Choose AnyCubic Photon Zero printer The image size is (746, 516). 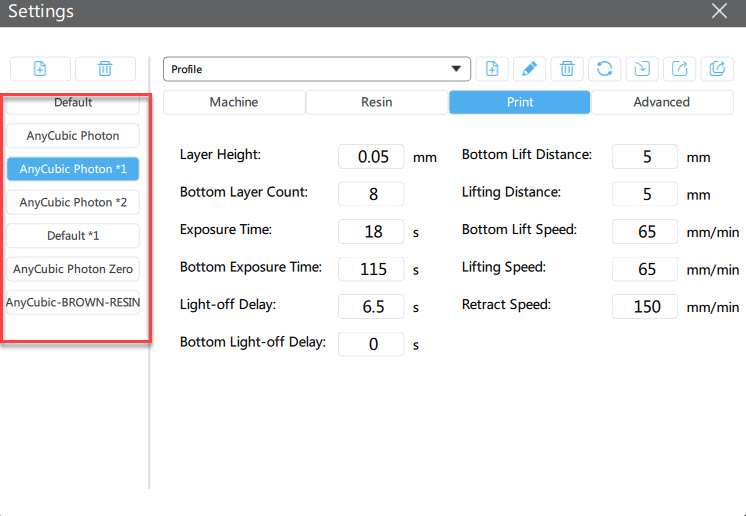click(x=73, y=269)
